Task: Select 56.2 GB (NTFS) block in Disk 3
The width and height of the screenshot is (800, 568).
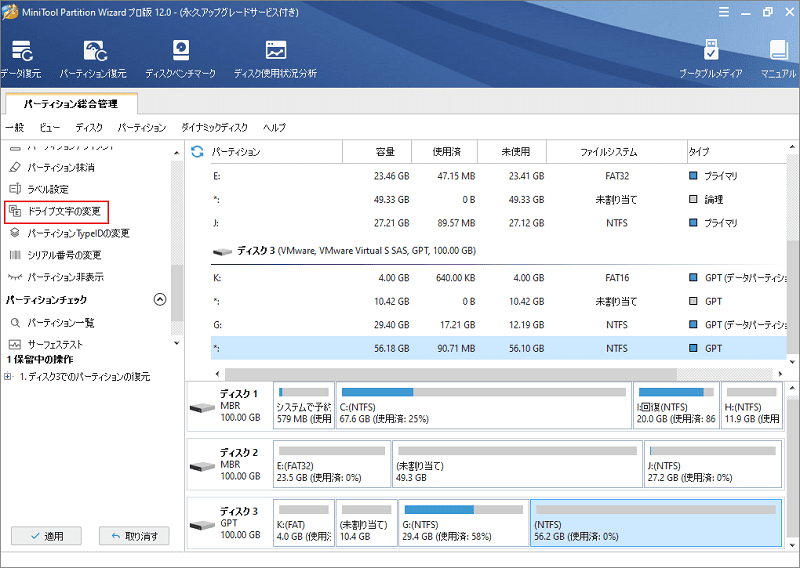Action: 656,523
